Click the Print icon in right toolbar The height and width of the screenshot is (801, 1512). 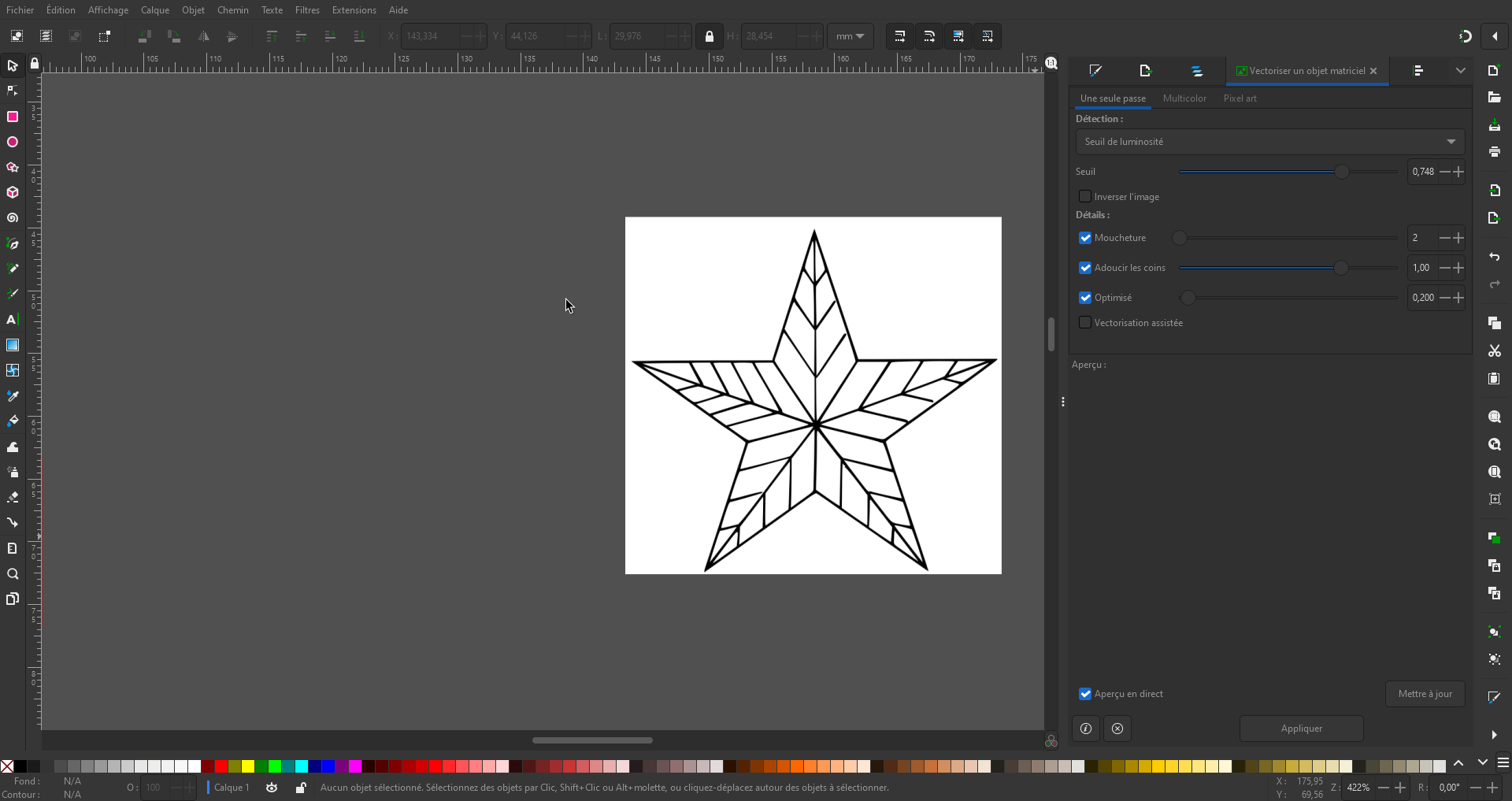coord(1494,152)
